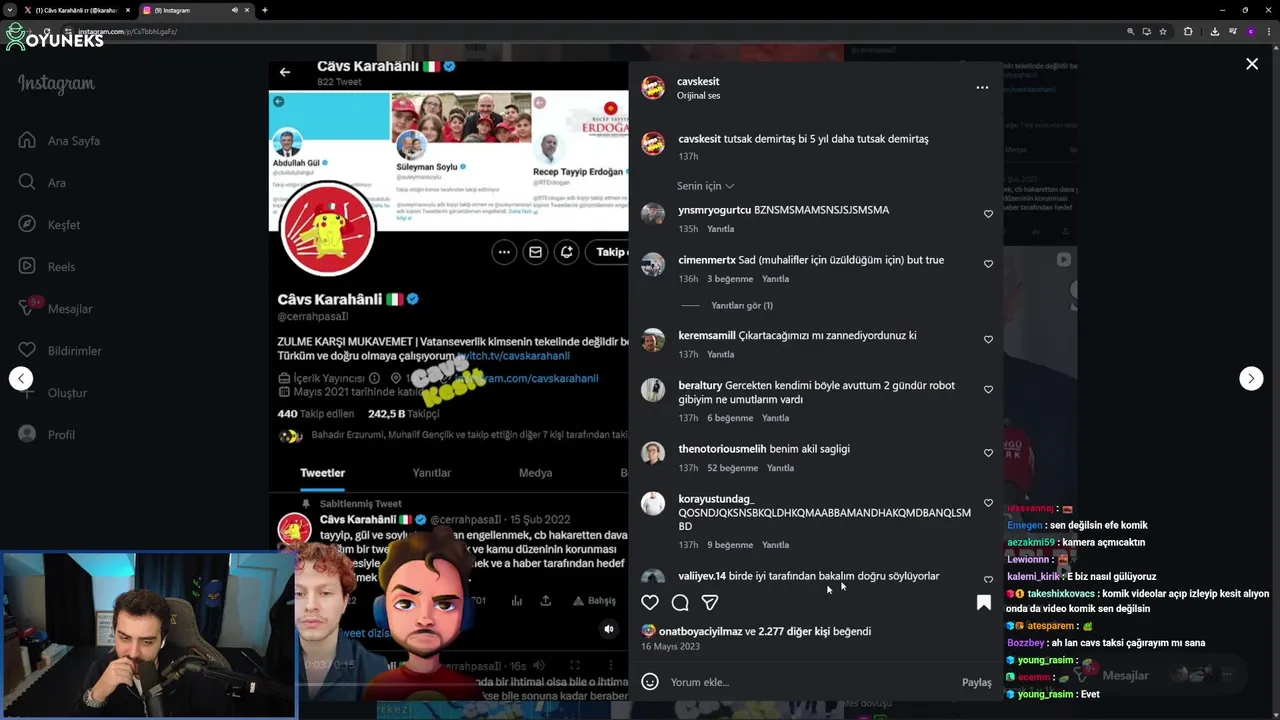Like beraltury's comment
Viewport: 1280px width, 720px height.
988,390
